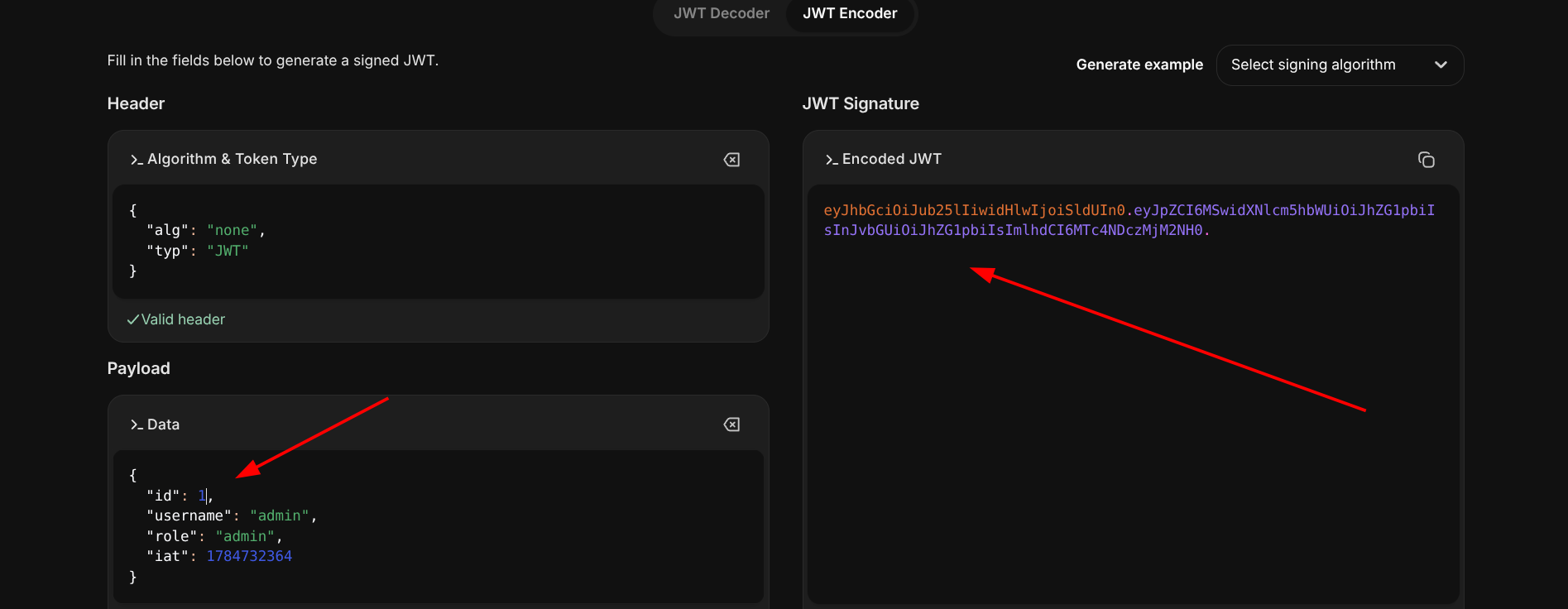Click the terminal icon beside Algorithm & Token Type
The image size is (1568, 609).
pyautogui.click(x=137, y=160)
